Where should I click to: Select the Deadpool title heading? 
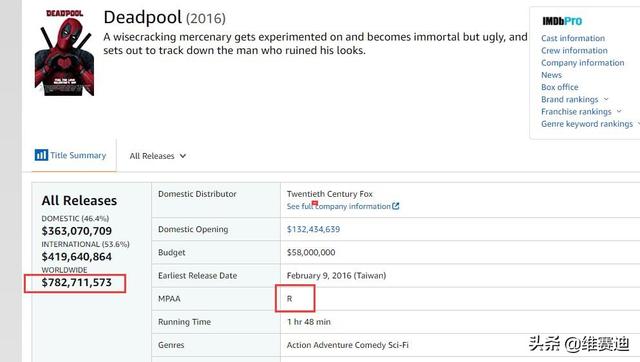(x=142, y=18)
